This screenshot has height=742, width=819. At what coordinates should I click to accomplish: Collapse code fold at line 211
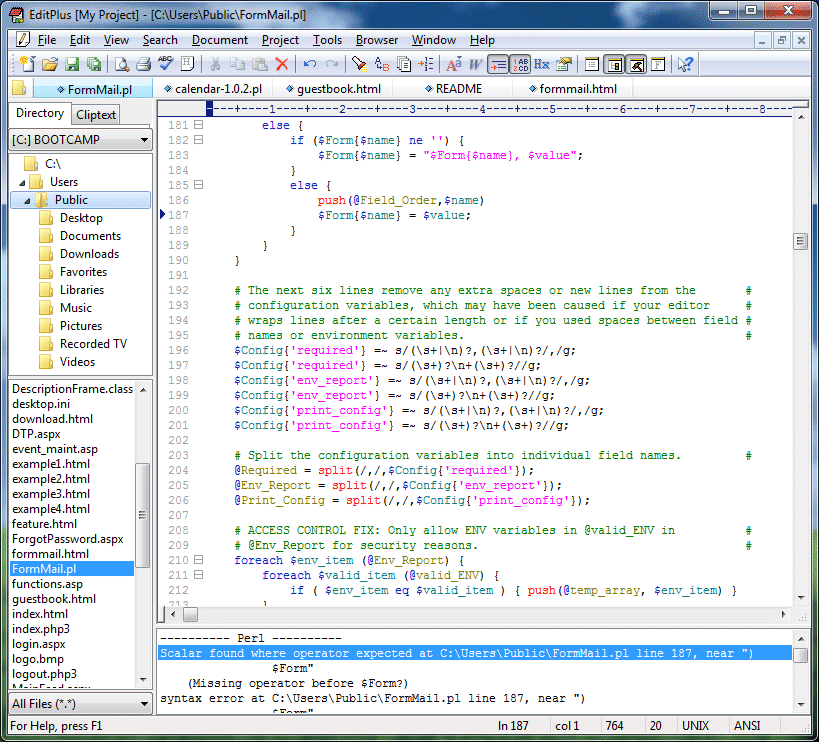[198, 575]
